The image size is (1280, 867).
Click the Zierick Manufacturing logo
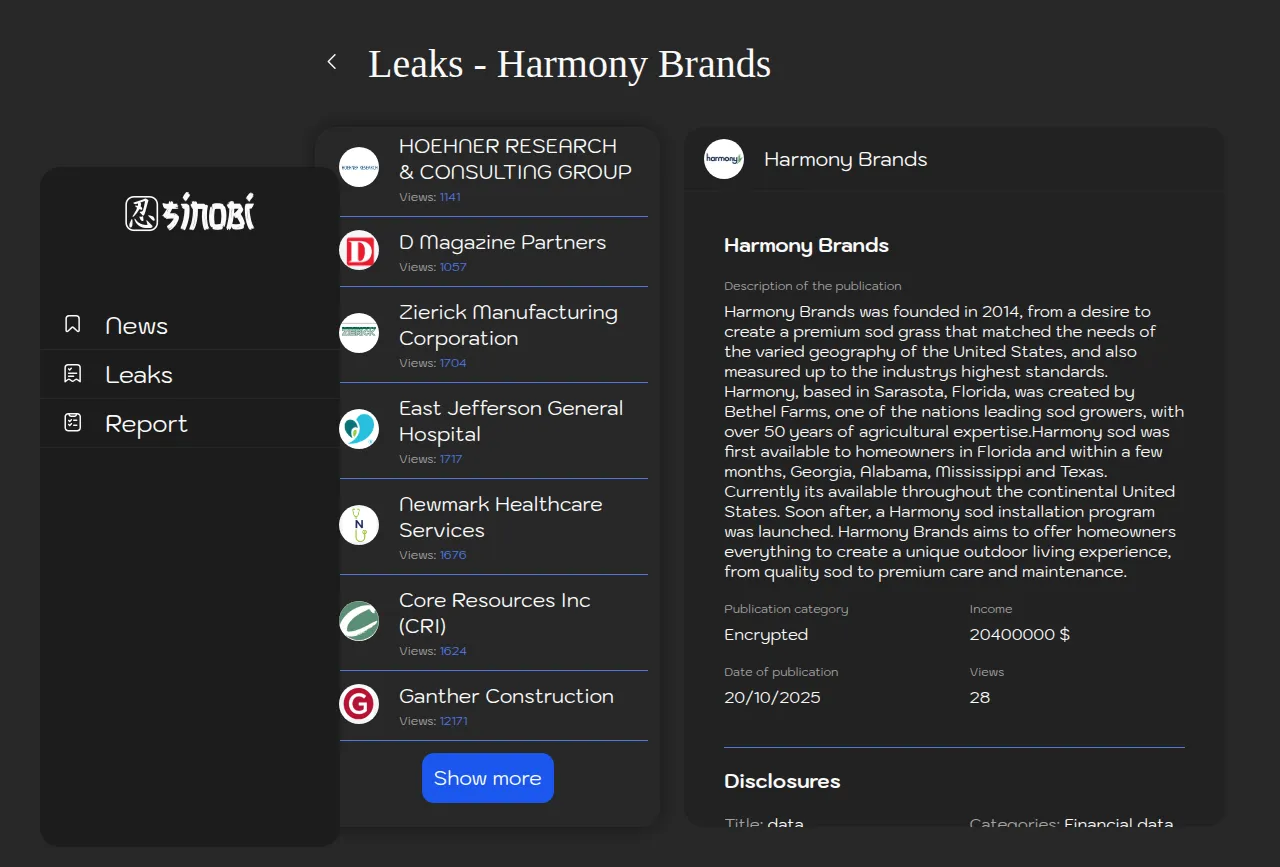tap(359, 333)
